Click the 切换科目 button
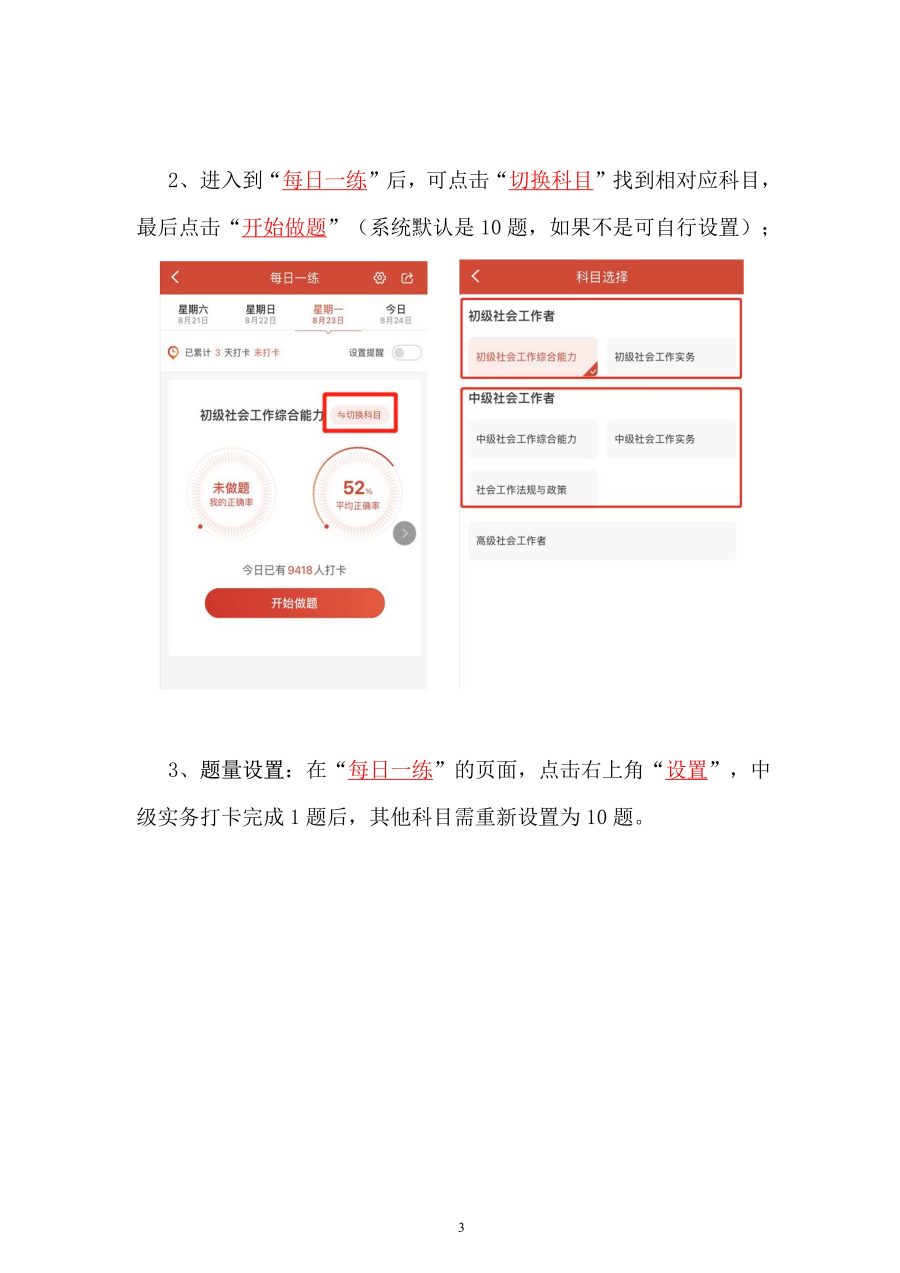The width and height of the screenshot is (900, 1273). click(360, 414)
